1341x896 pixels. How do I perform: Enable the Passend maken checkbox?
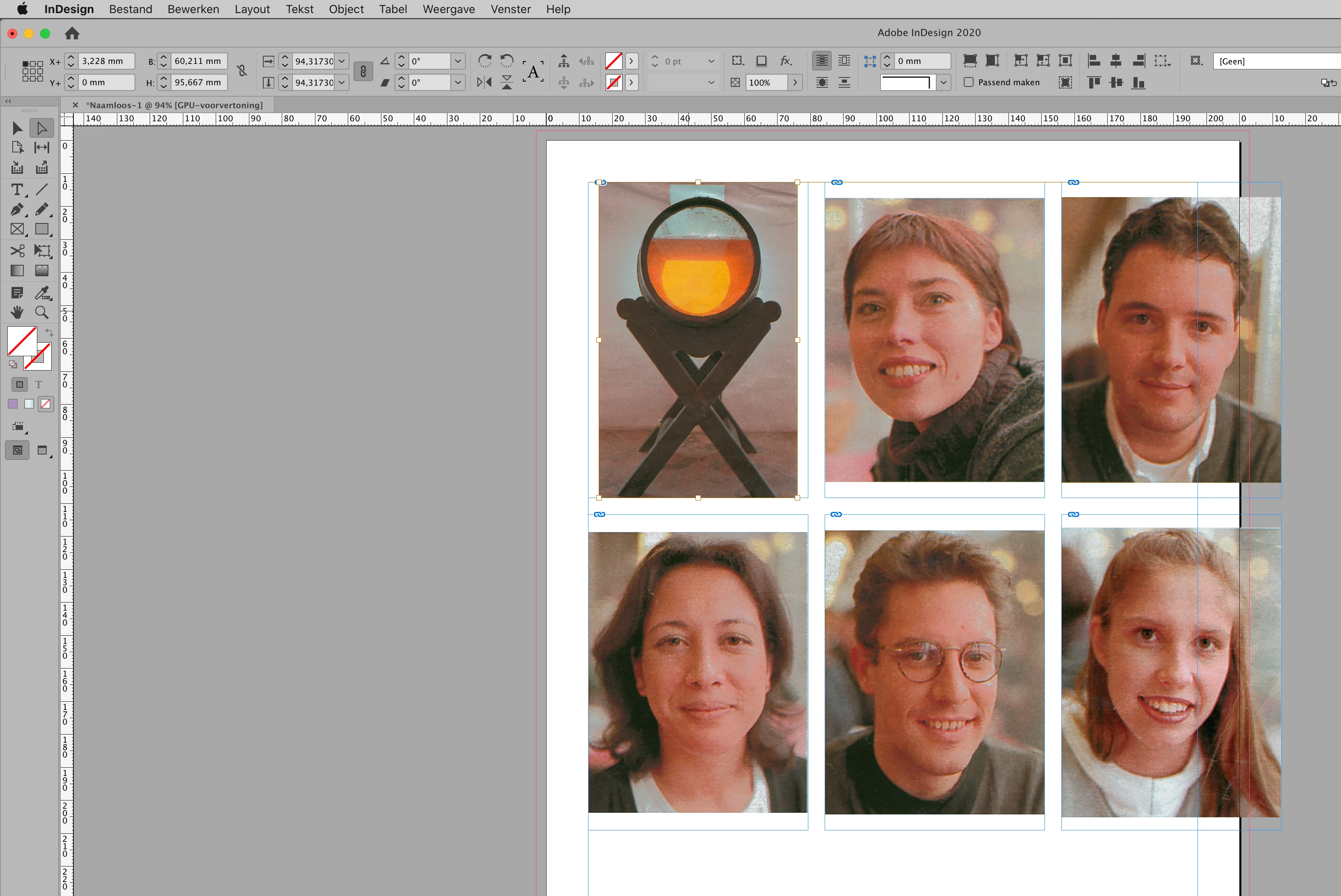(968, 82)
